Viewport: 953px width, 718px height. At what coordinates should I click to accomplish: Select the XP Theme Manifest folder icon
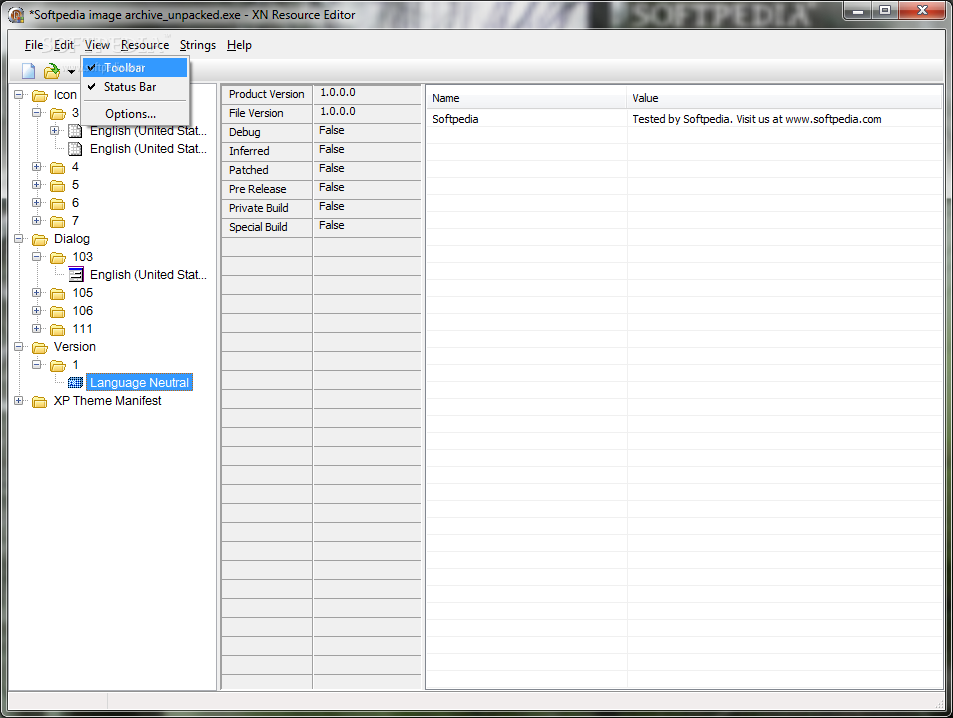tap(40, 401)
